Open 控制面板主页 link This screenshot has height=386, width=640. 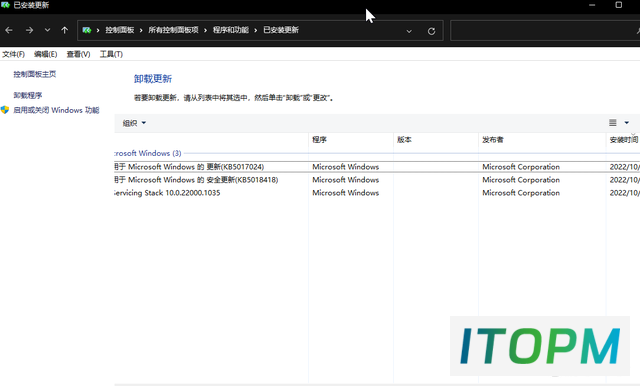[x=35, y=74]
